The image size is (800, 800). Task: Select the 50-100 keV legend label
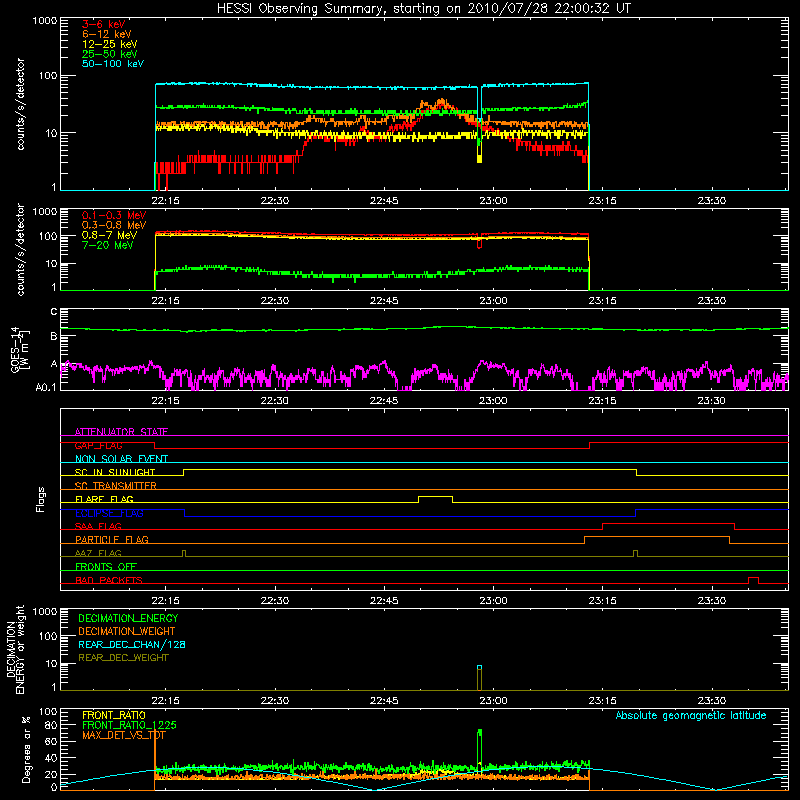click(113, 64)
